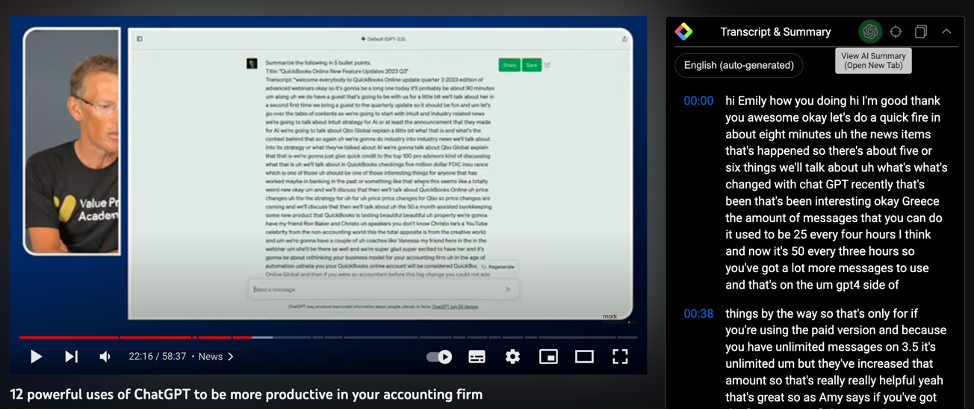Click the edit pencil next to Save

547,65
